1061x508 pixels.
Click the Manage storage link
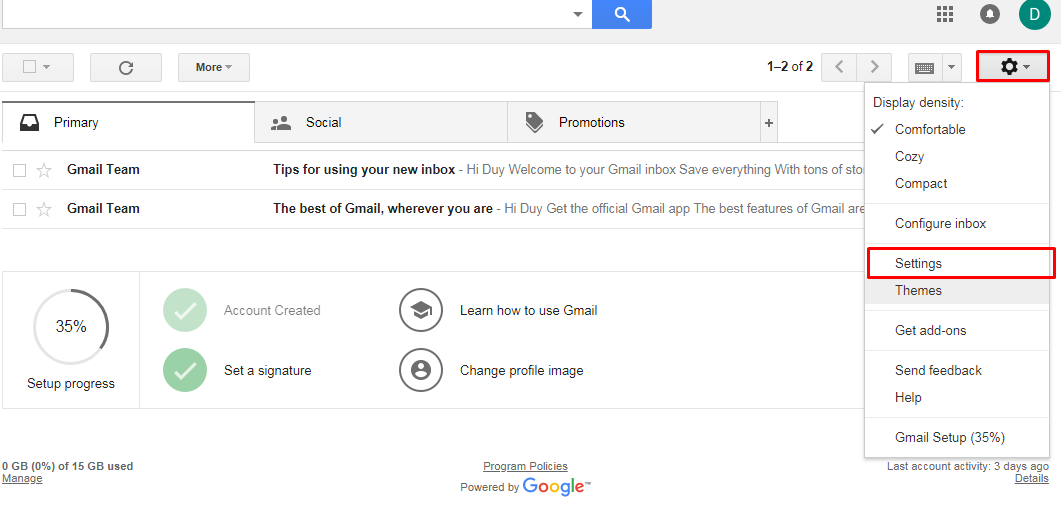(x=22, y=478)
